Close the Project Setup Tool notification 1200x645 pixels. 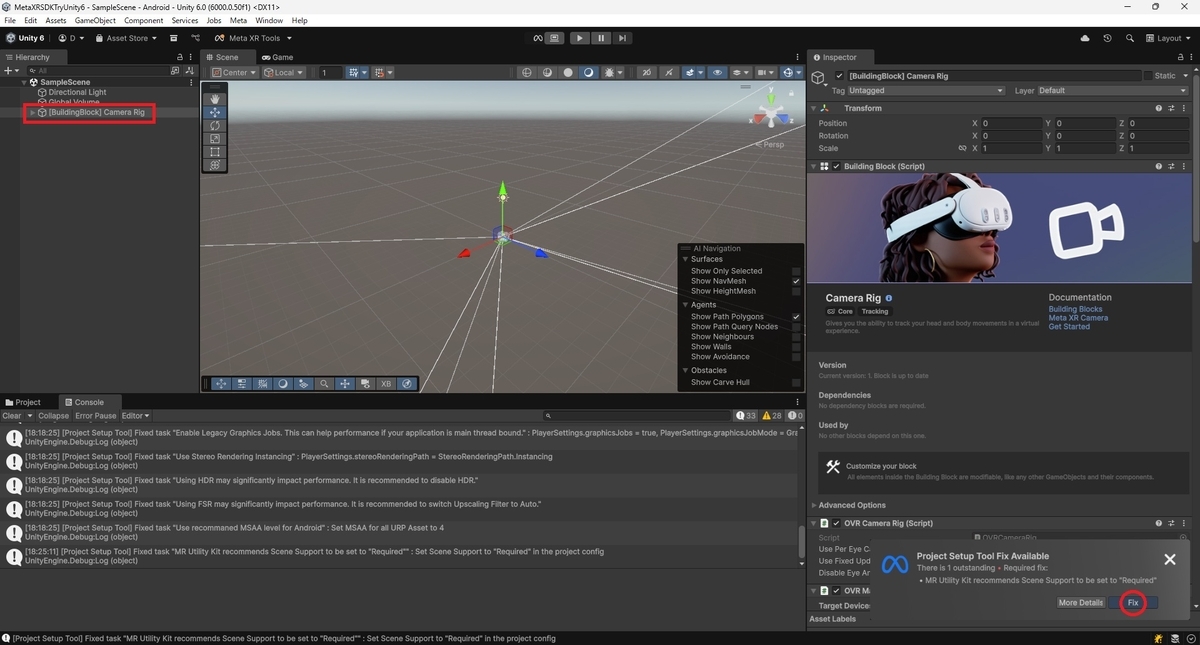tap(1170, 560)
